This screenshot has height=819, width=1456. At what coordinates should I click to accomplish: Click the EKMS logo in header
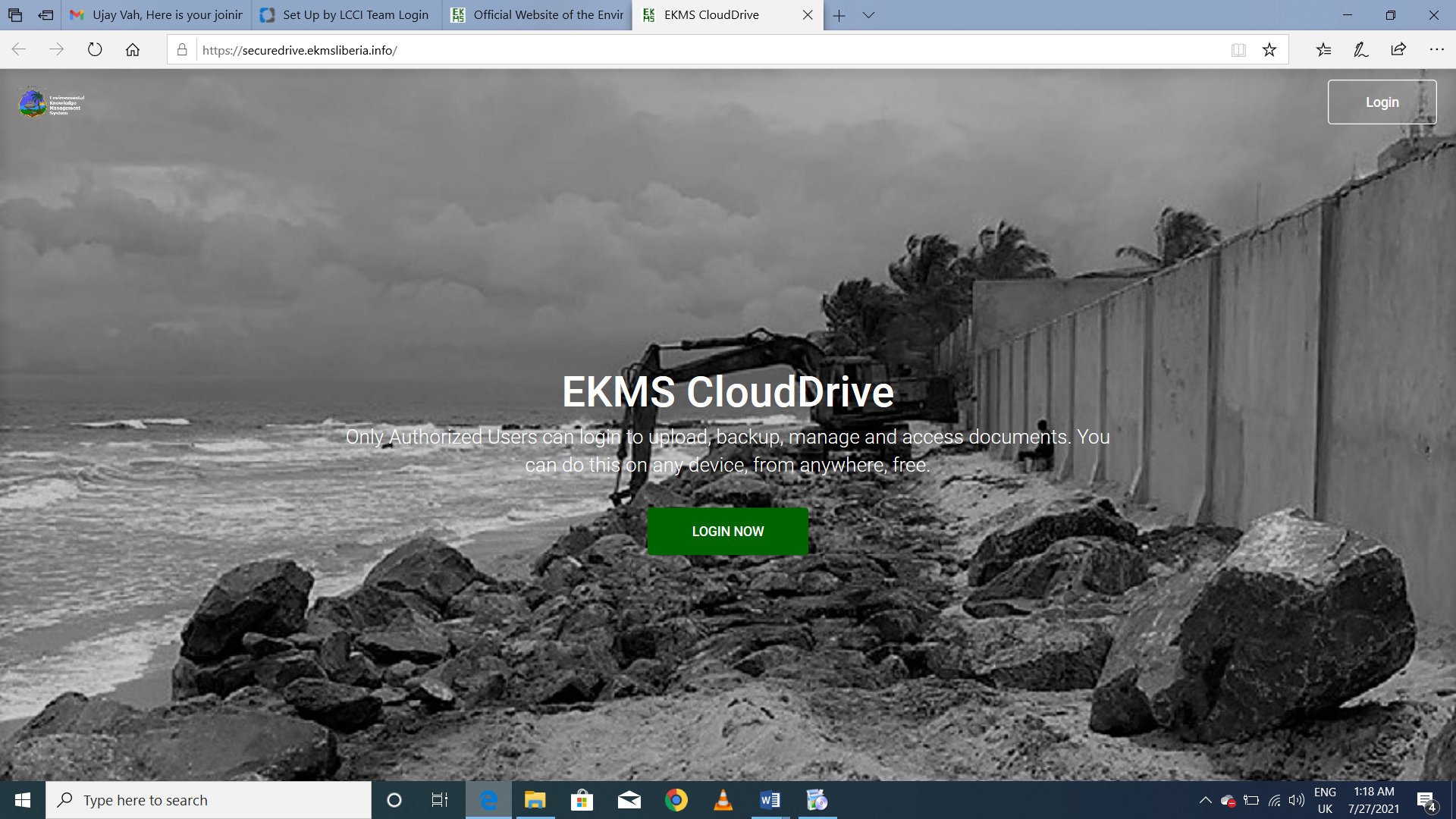[51, 103]
